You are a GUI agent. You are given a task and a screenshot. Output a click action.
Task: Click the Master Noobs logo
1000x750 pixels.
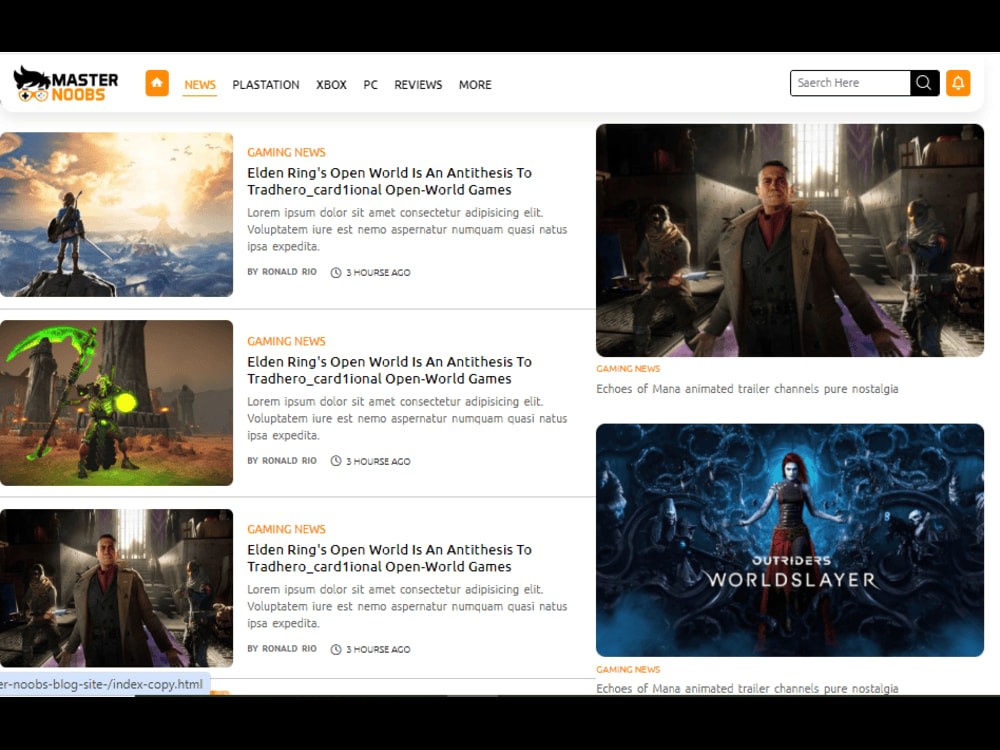(x=66, y=84)
